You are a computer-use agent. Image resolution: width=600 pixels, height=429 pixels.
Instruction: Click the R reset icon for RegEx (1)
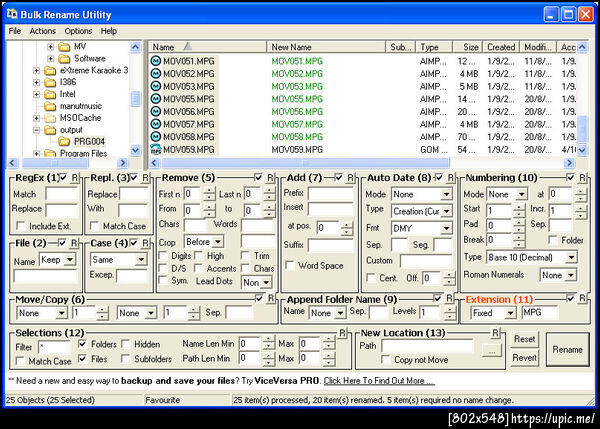pos(76,177)
